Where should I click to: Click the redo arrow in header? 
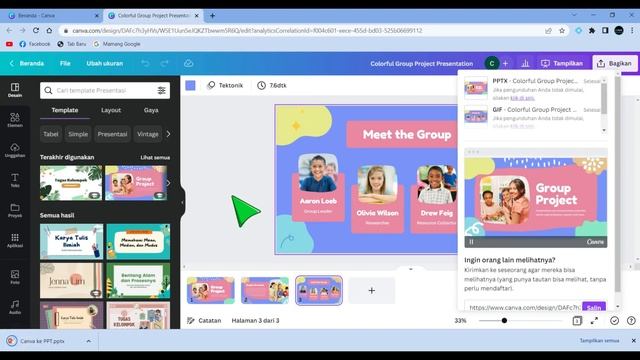[164, 63]
